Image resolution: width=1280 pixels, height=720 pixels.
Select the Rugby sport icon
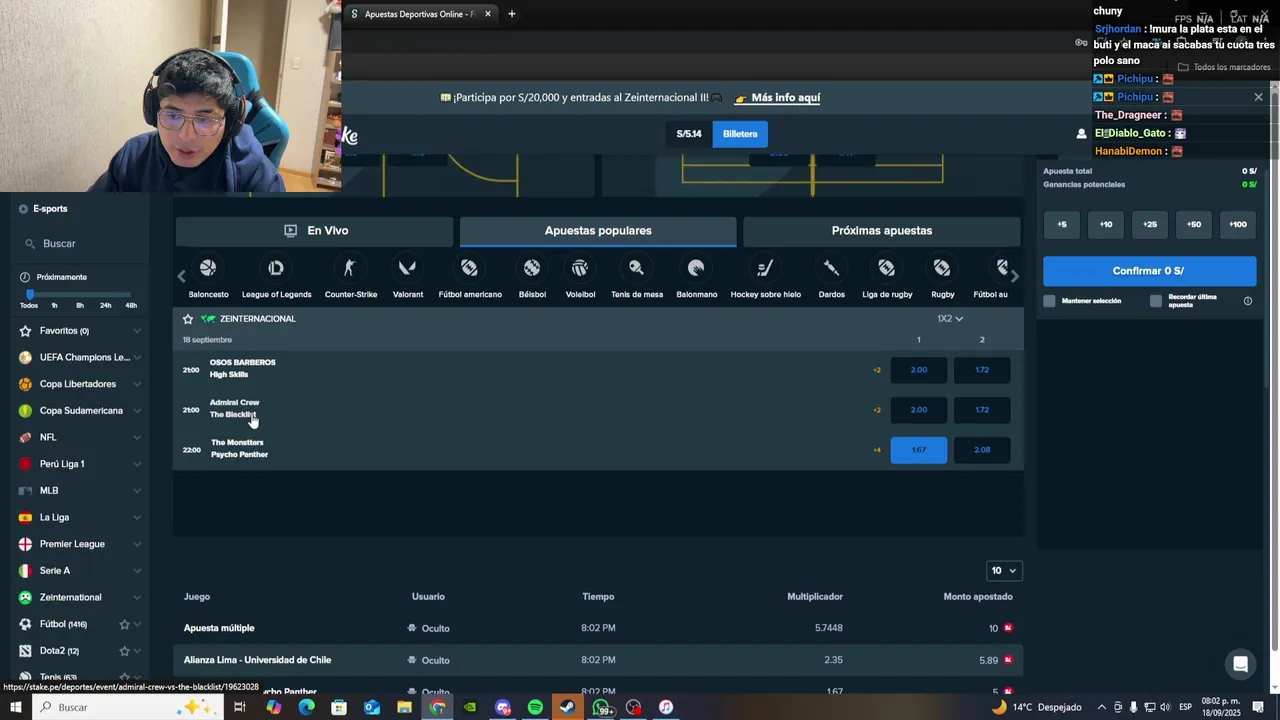[x=942, y=268]
